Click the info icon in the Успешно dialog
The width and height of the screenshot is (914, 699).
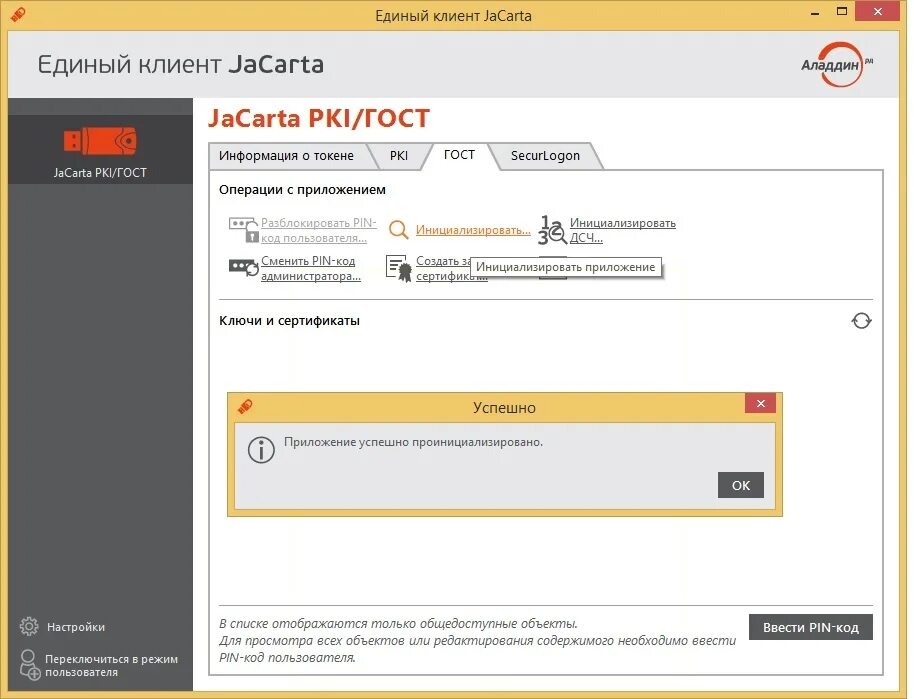[x=261, y=450]
